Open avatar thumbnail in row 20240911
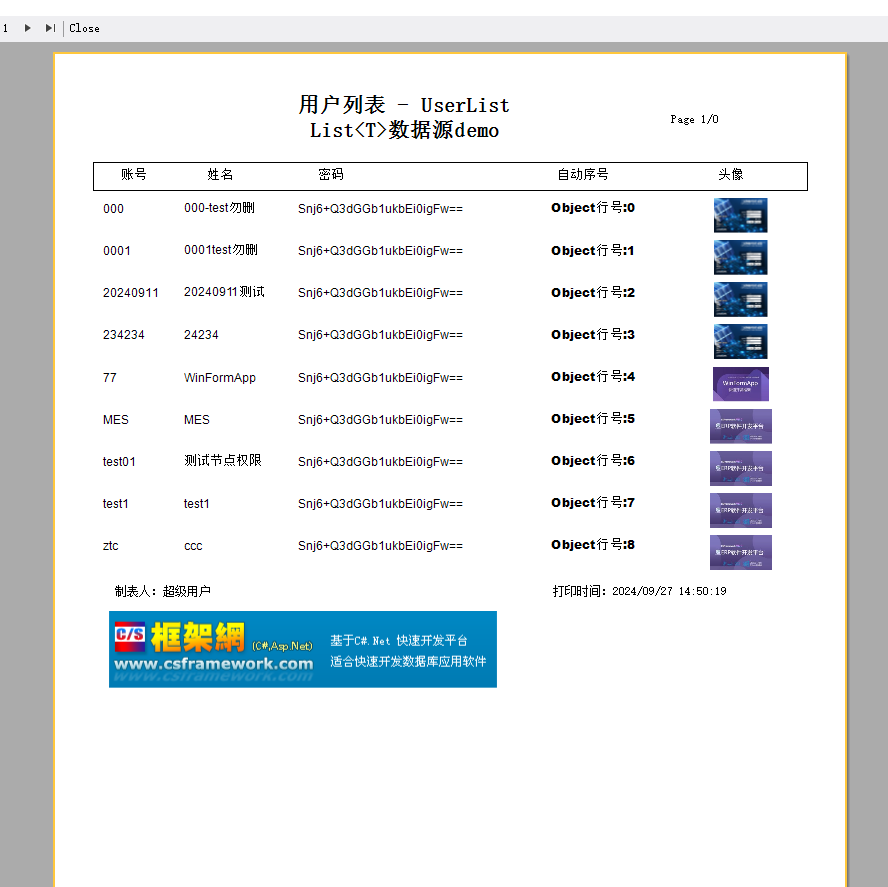This screenshot has height=887, width=888. coord(740,299)
